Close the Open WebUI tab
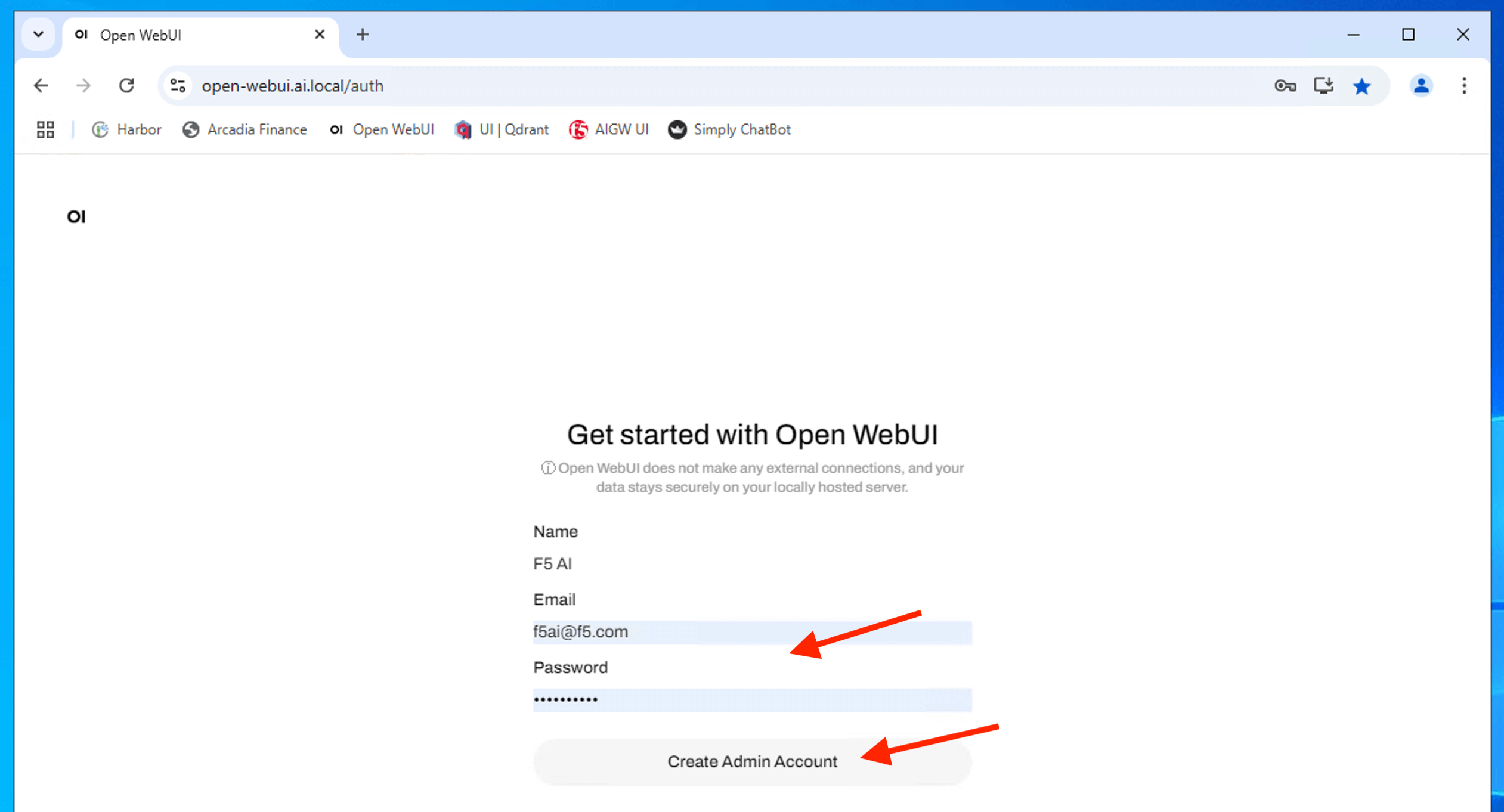Viewport: 1504px width, 812px height. coord(320,35)
